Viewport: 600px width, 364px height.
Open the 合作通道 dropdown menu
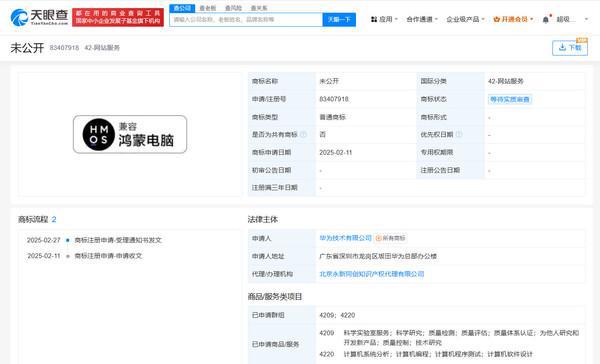click(422, 19)
